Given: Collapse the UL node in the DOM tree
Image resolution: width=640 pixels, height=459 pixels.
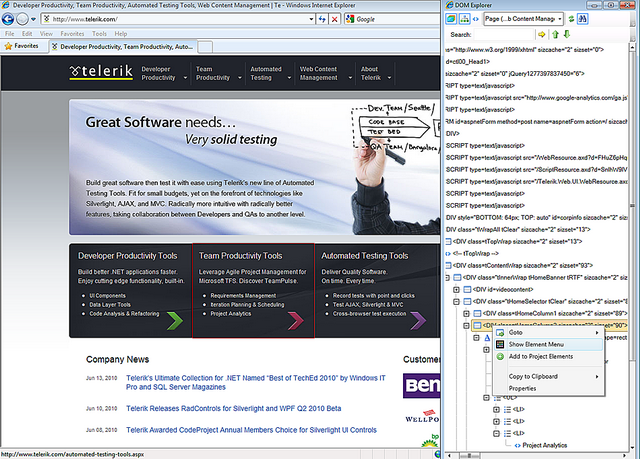Looking at the screenshot, I should pyautogui.click(x=487, y=397).
